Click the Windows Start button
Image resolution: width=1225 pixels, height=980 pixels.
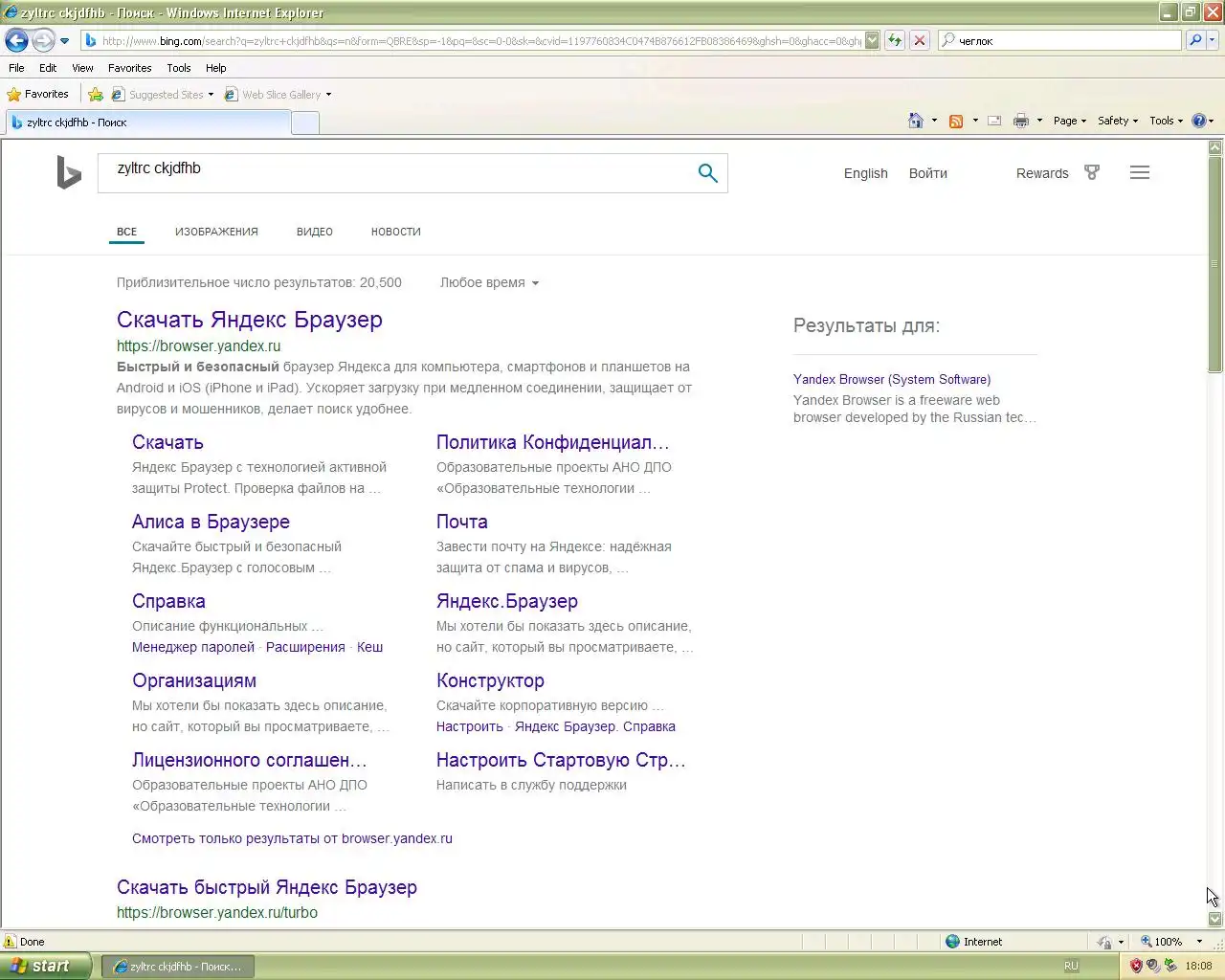click(46, 966)
